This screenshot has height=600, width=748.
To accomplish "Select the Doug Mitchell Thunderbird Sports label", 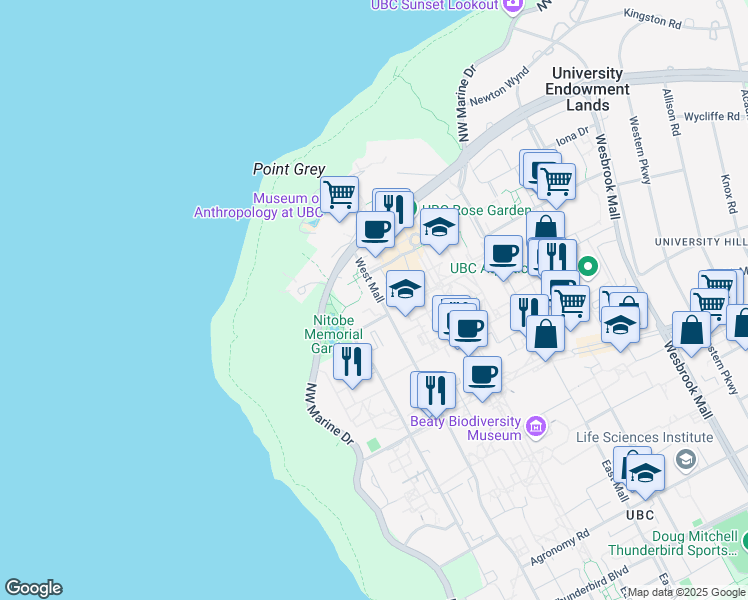I will click(675, 543).
